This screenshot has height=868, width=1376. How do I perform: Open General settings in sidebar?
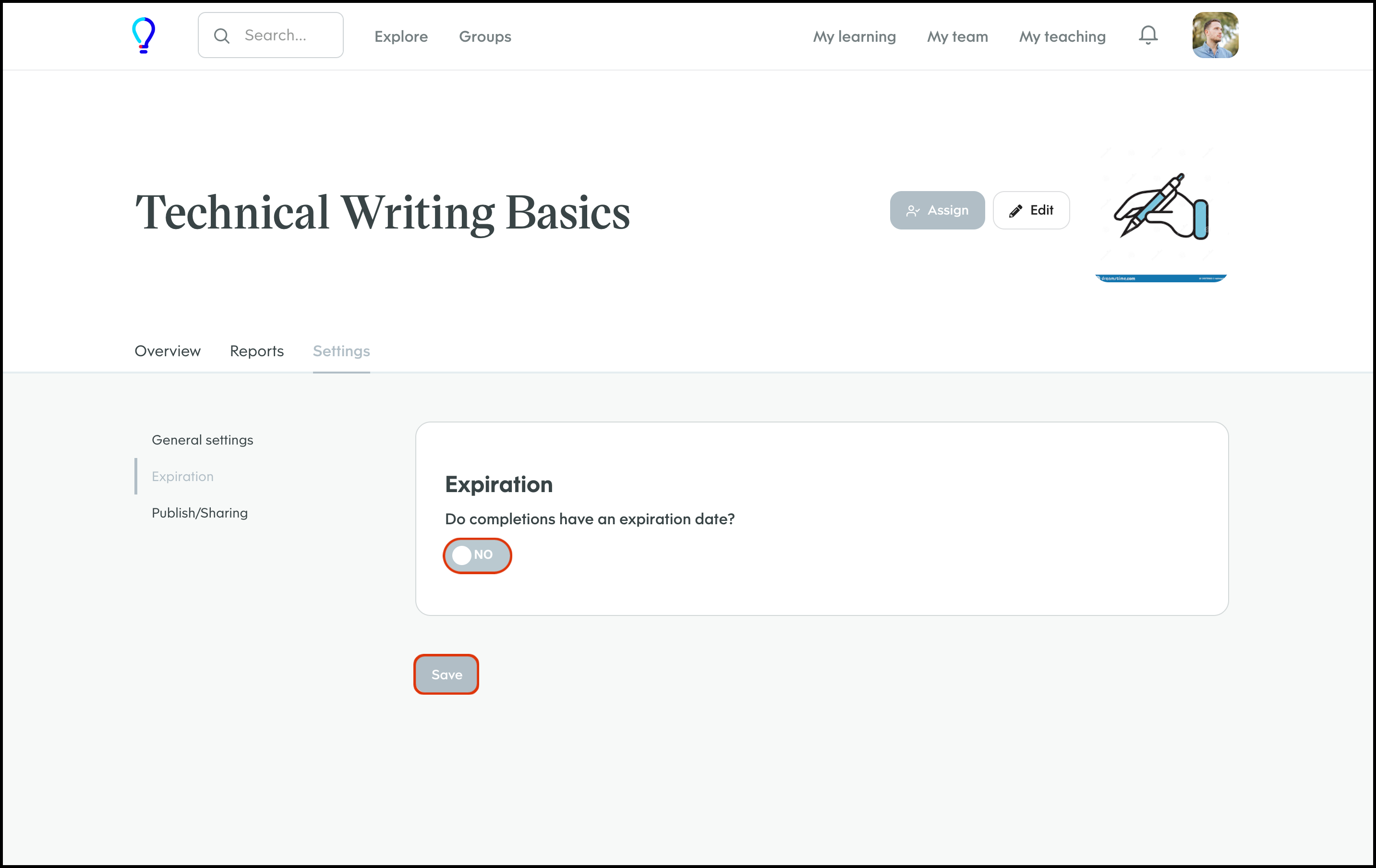202,440
